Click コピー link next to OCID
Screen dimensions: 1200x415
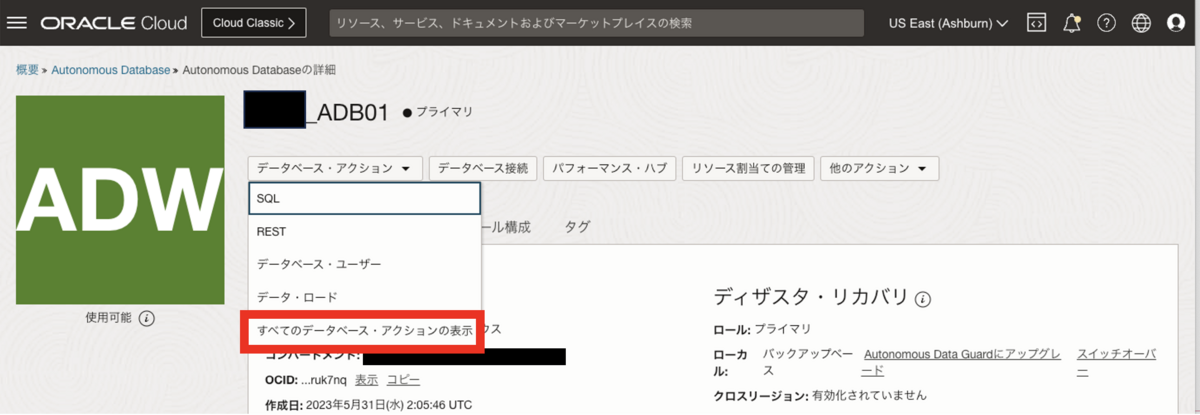(403, 380)
